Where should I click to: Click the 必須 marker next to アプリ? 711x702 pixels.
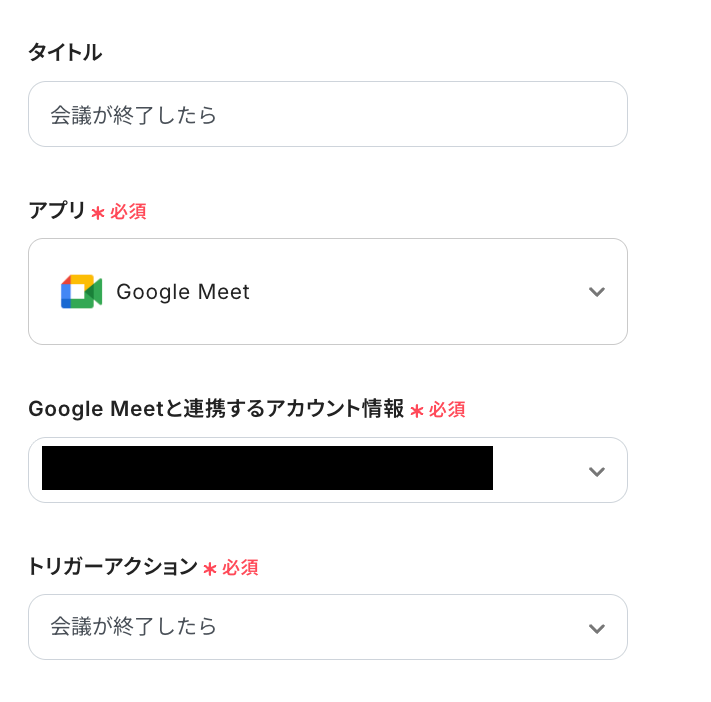tap(128, 212)
